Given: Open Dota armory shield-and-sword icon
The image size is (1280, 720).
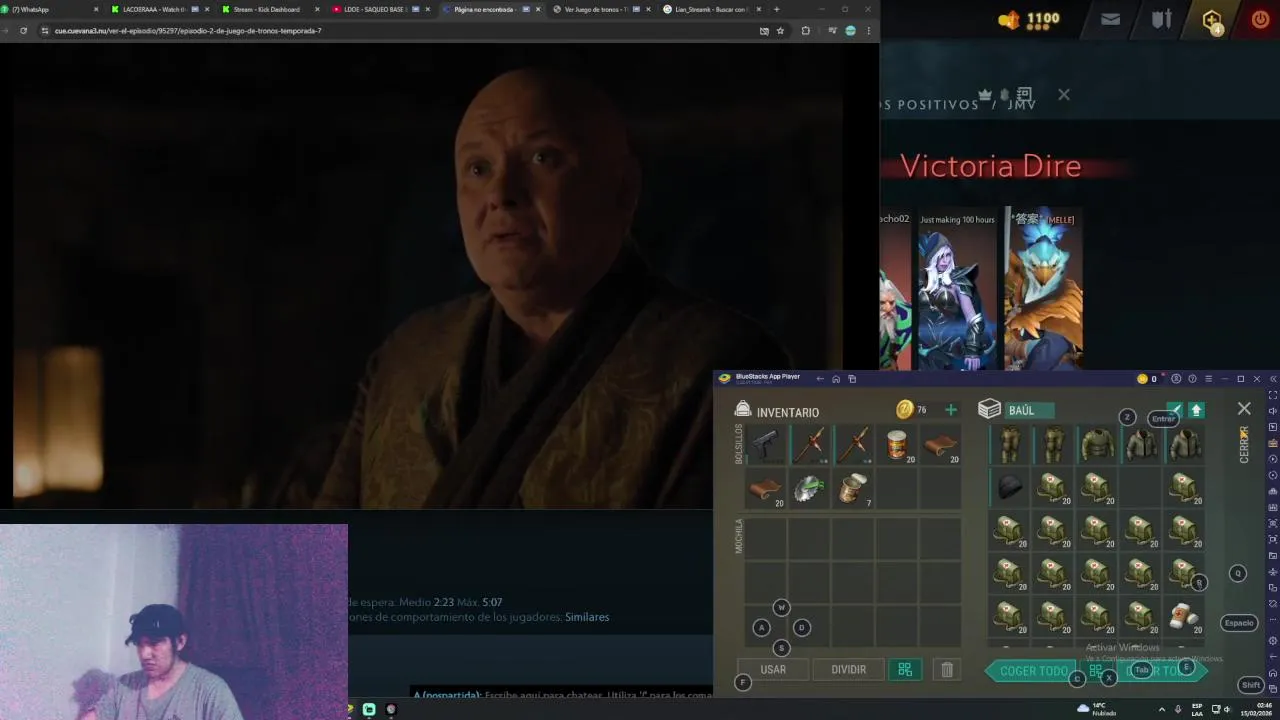Looking at the screenshot, I should 1161,19.
